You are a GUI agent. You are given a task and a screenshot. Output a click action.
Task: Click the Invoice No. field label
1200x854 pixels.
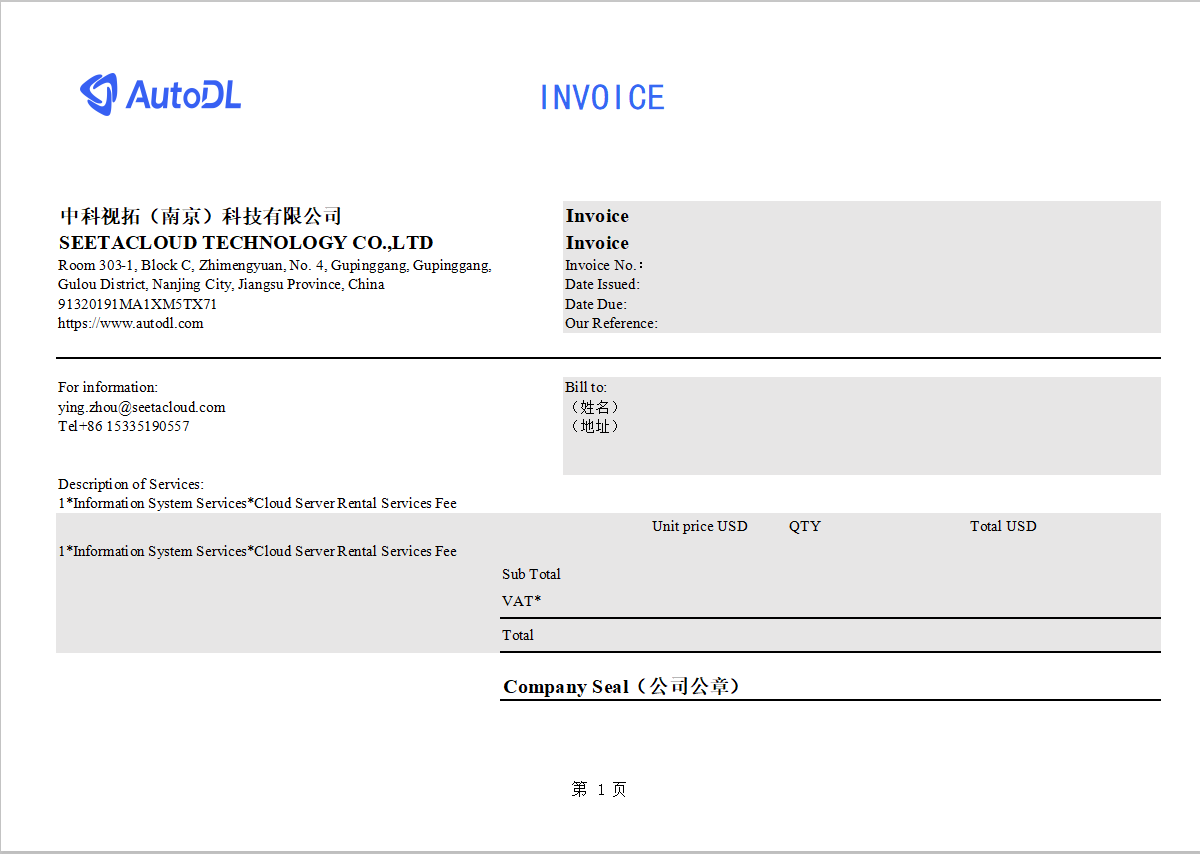pyautogui.click(x=604, y=265)
